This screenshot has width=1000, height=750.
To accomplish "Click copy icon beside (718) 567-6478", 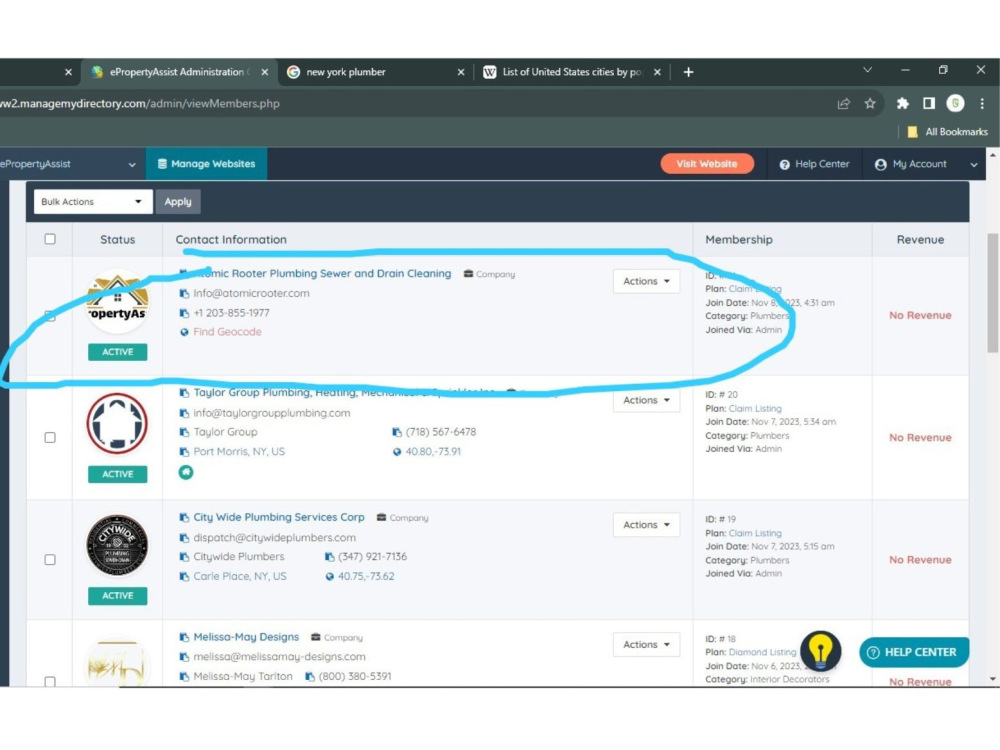I will [397, 432].
